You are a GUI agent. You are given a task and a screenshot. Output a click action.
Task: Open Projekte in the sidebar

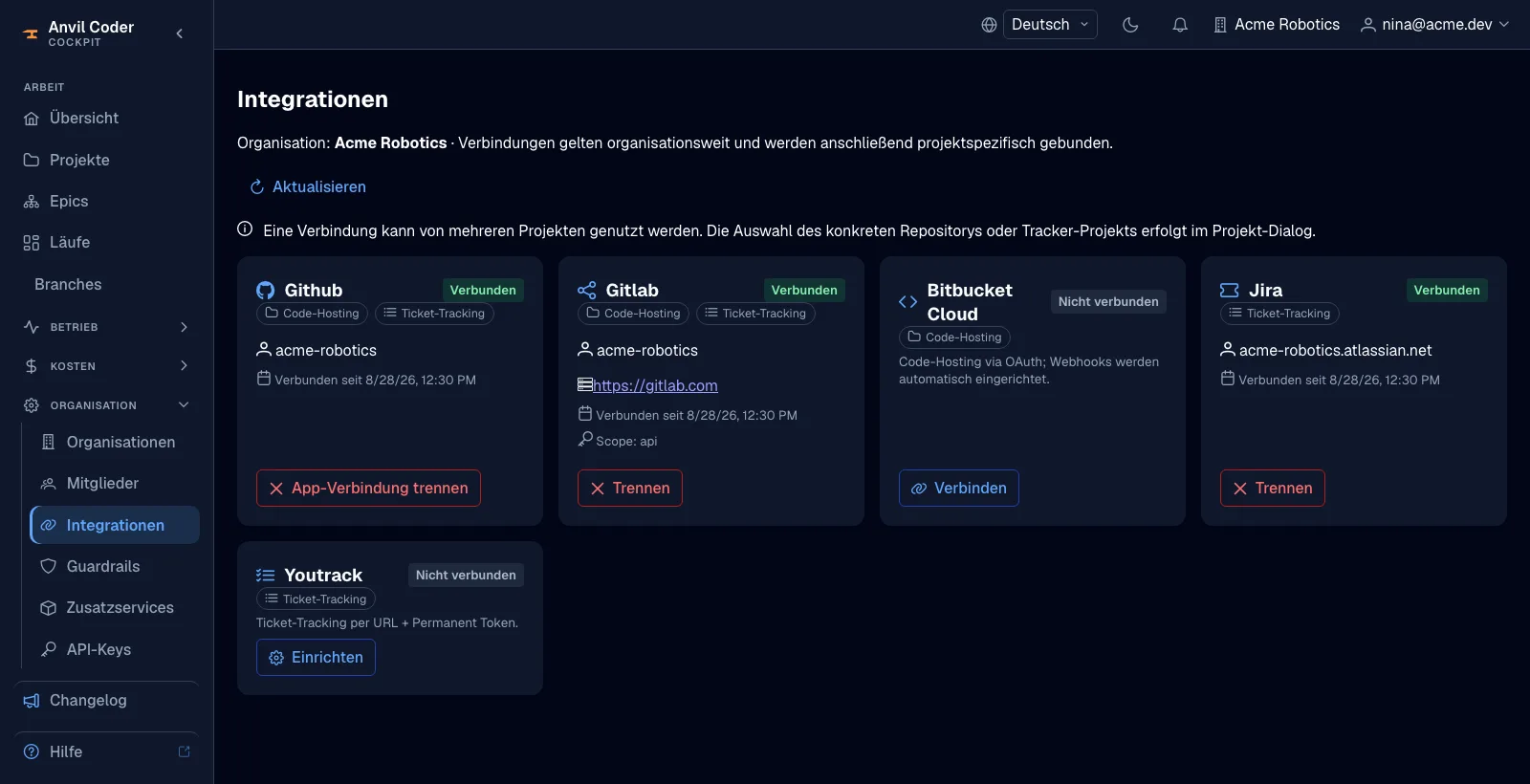pyautogui.click(x=107, y=160)
